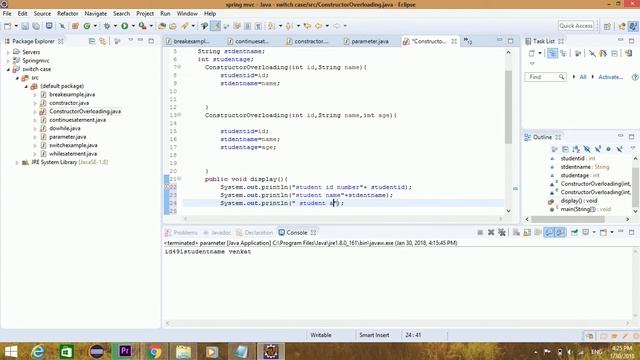The image size is (640, 360).
Task: Toggle Hide Static Members in Outline
Action: 598,149
